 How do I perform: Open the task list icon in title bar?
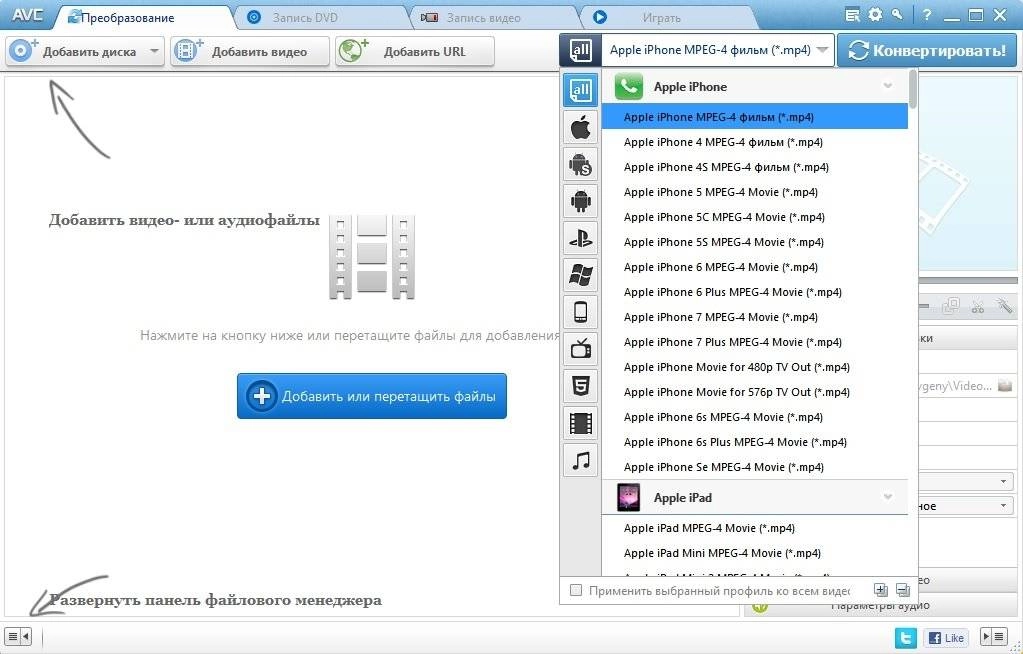pos(852,15)
